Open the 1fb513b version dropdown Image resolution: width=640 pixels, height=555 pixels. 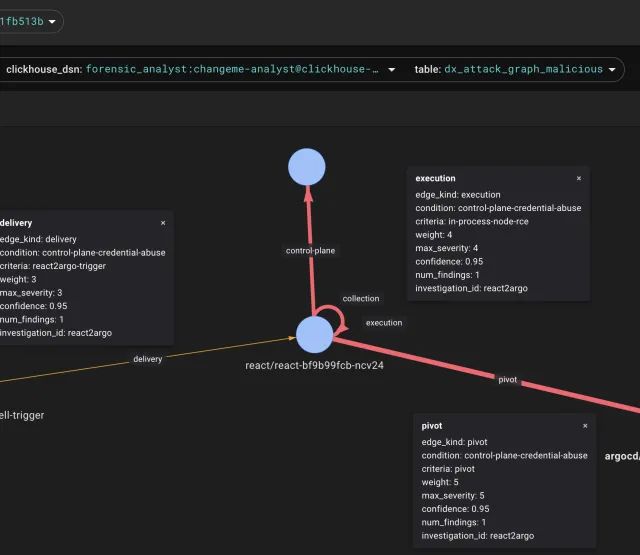click(29, 21)
